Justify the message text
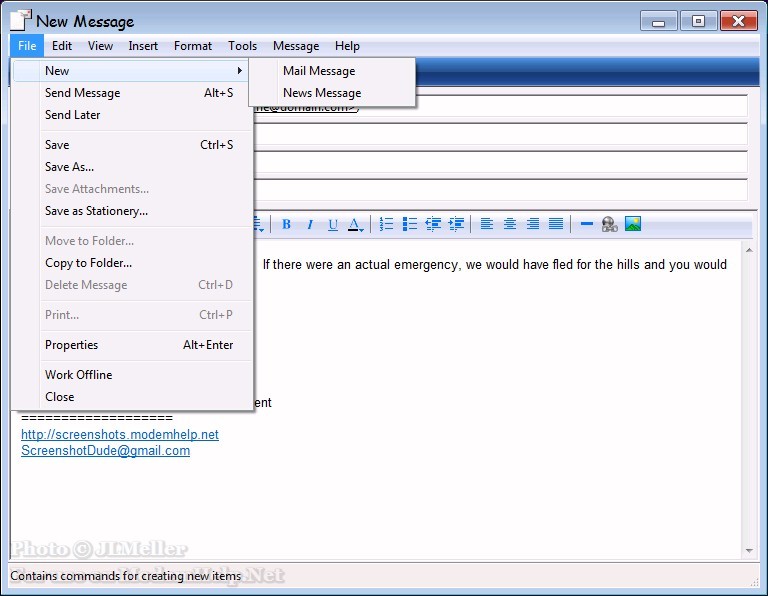Screen dimensions: 768x596 tap(556, 224)
